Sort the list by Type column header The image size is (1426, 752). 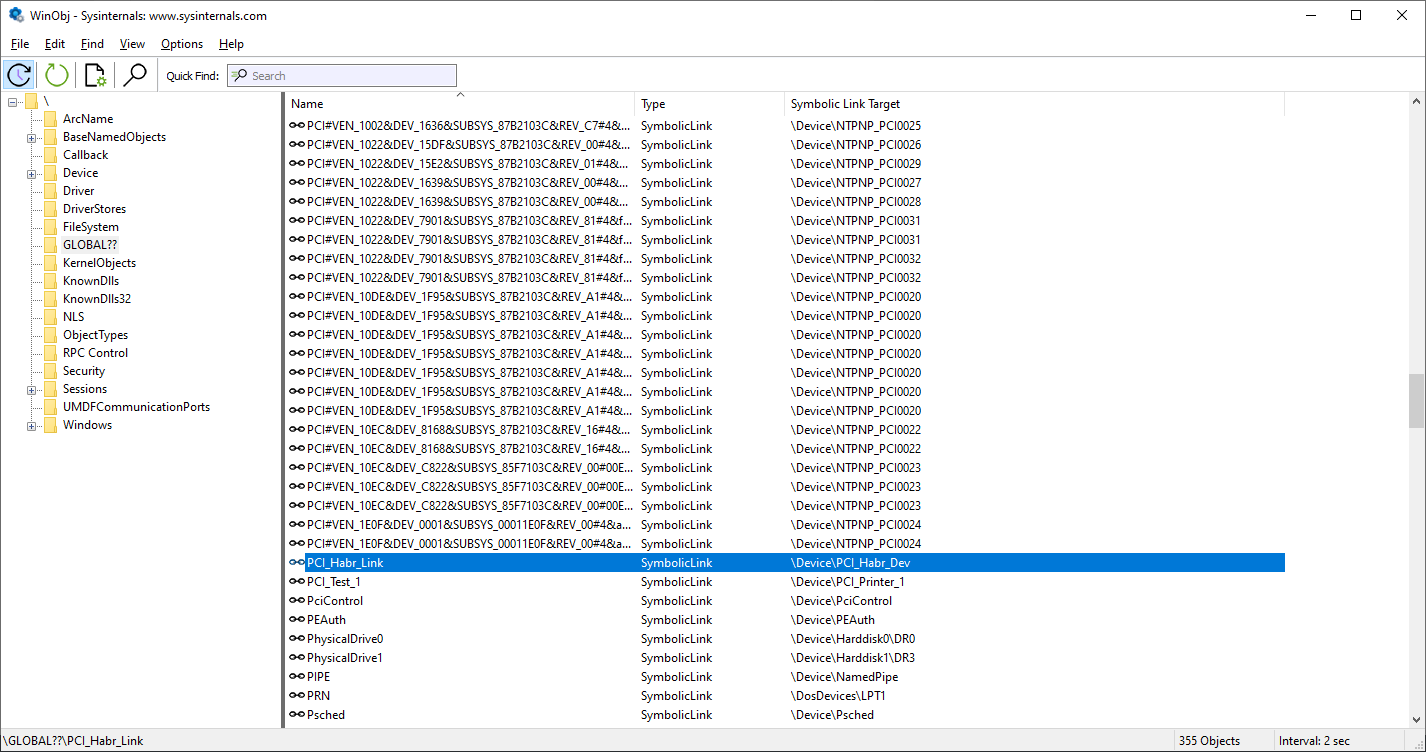click(710, 104)
